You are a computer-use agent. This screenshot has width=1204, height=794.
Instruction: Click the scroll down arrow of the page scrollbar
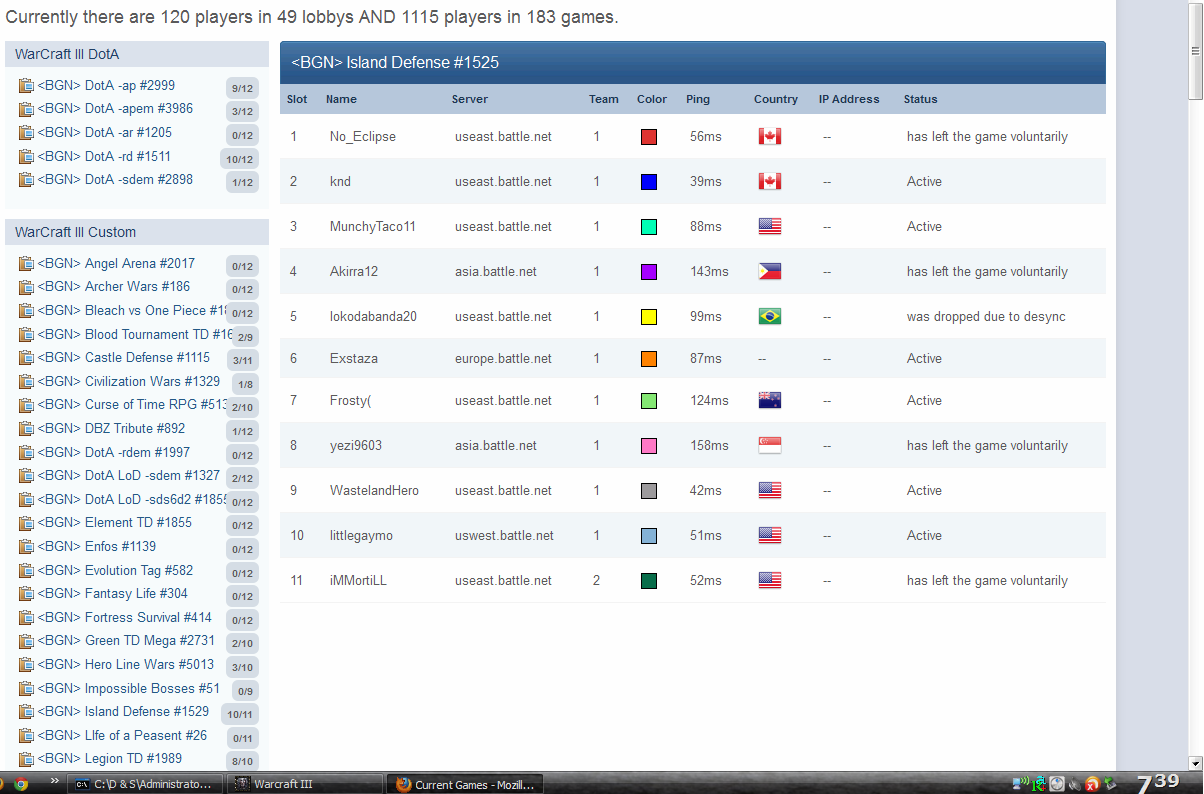tap(1195, 762)
